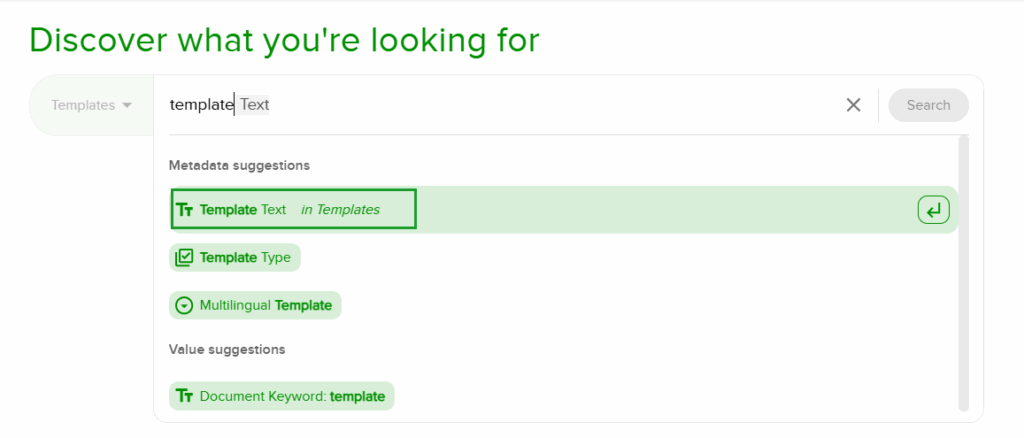Open the Templates scope selector label

coord(83,105)
